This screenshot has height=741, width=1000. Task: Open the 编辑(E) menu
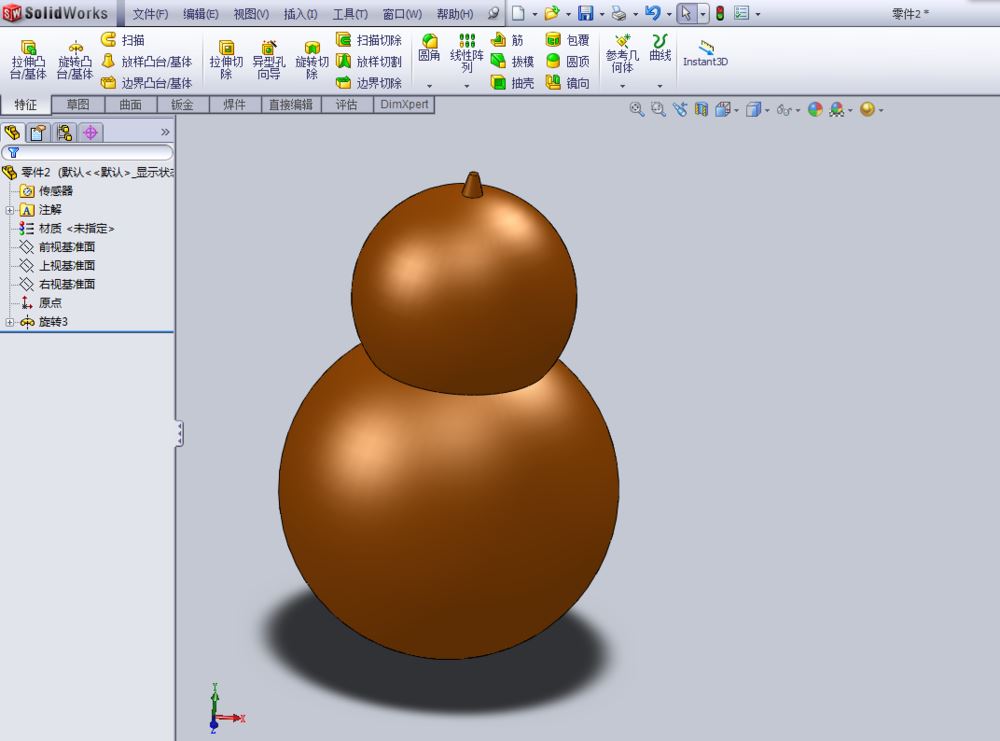click(201, 14)
